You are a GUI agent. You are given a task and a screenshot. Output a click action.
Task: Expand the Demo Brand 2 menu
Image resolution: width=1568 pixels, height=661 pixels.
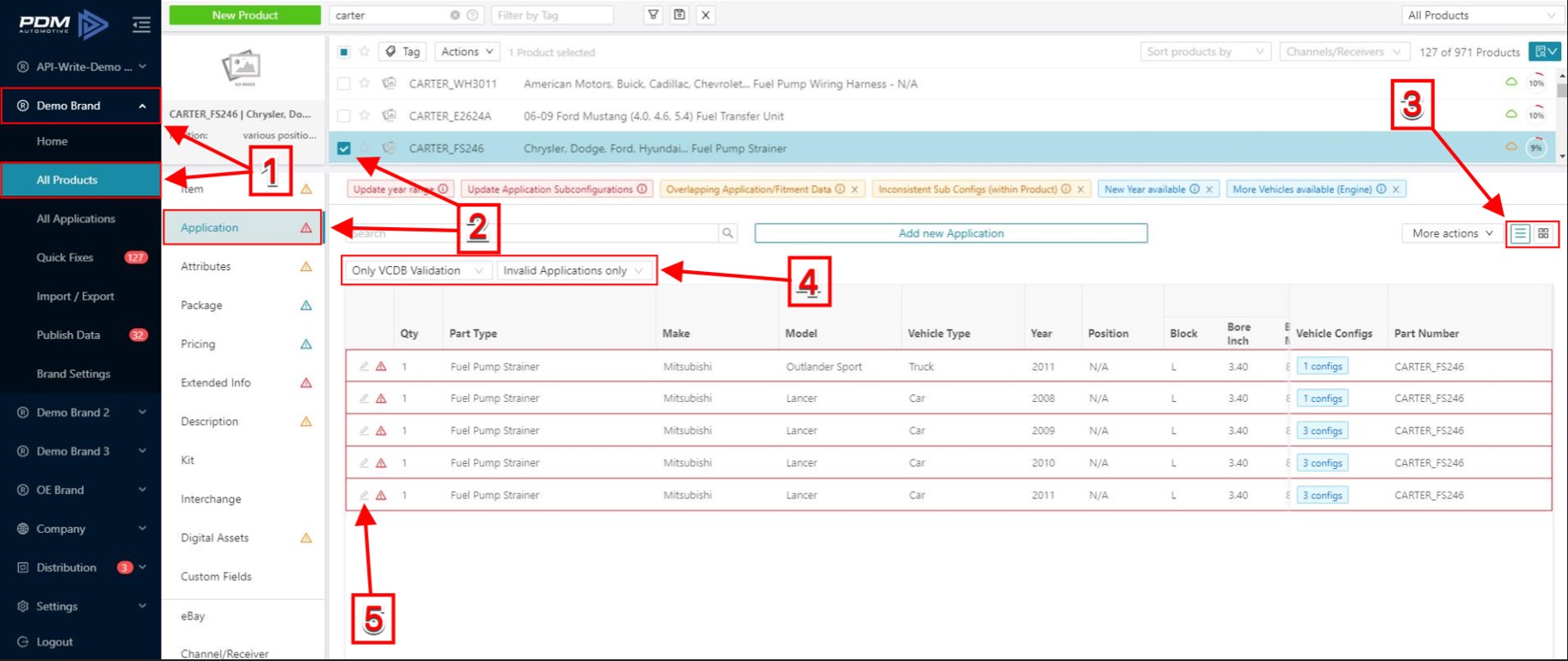(x=81, y=412)
